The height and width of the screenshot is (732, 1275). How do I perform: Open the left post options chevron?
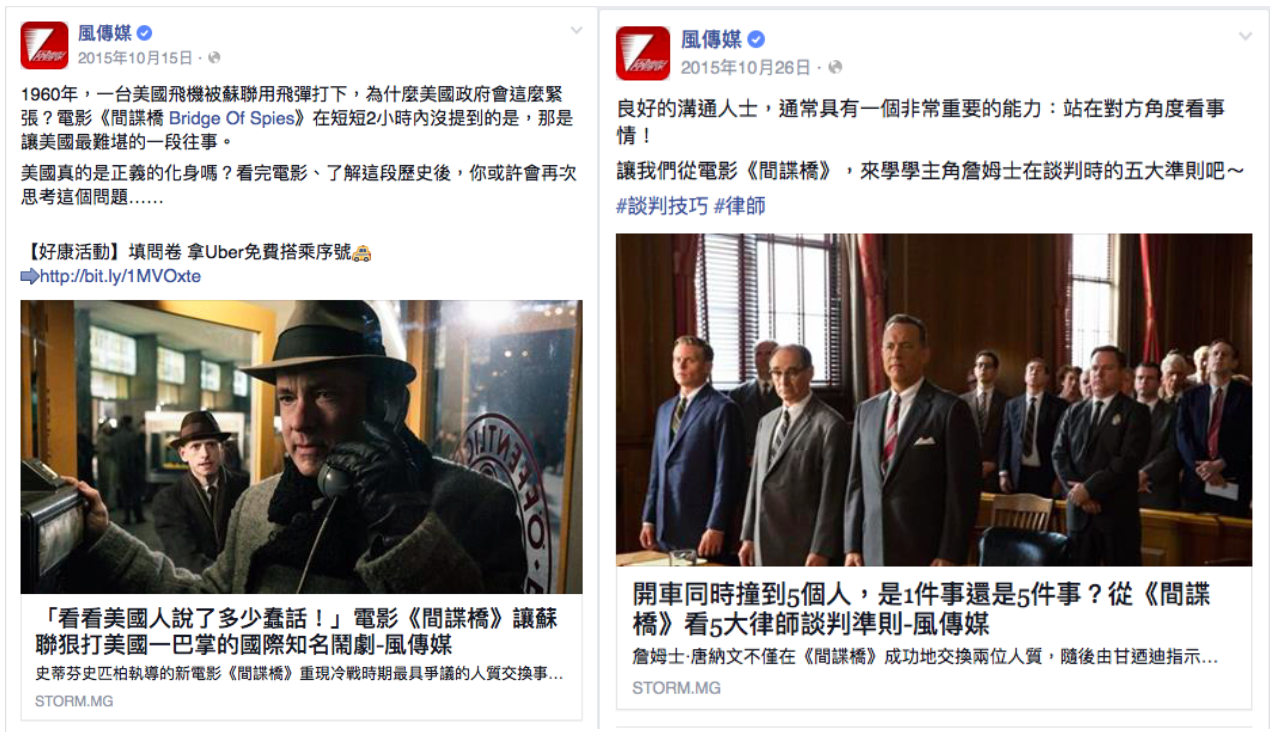coord(576,31)
